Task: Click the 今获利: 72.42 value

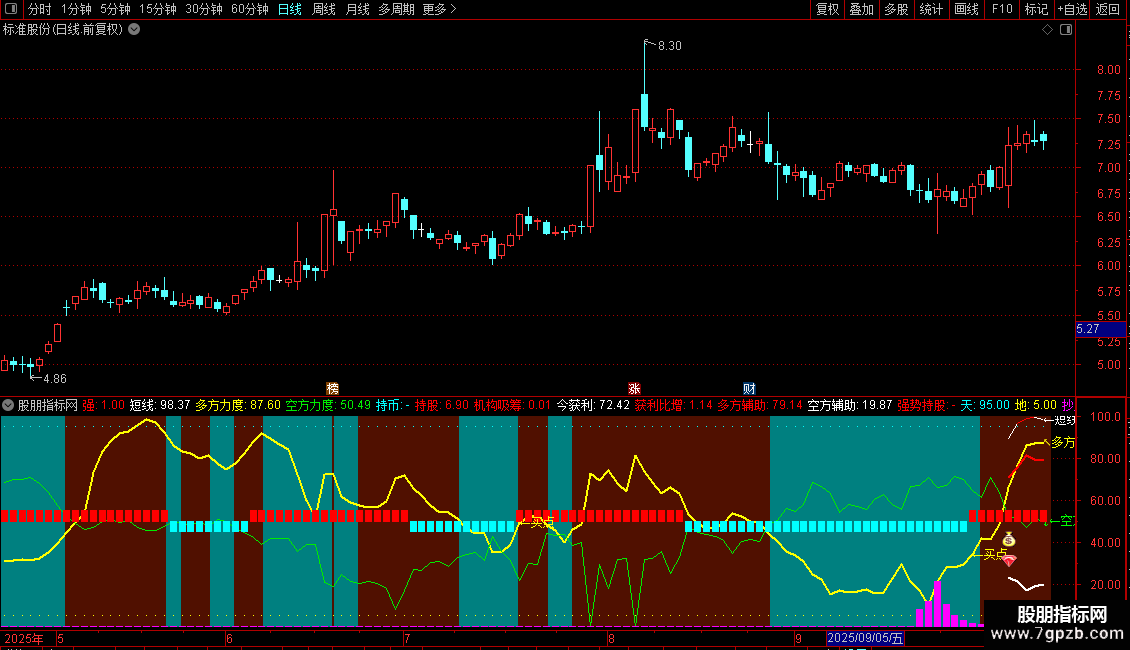Action: click(593, 405)
